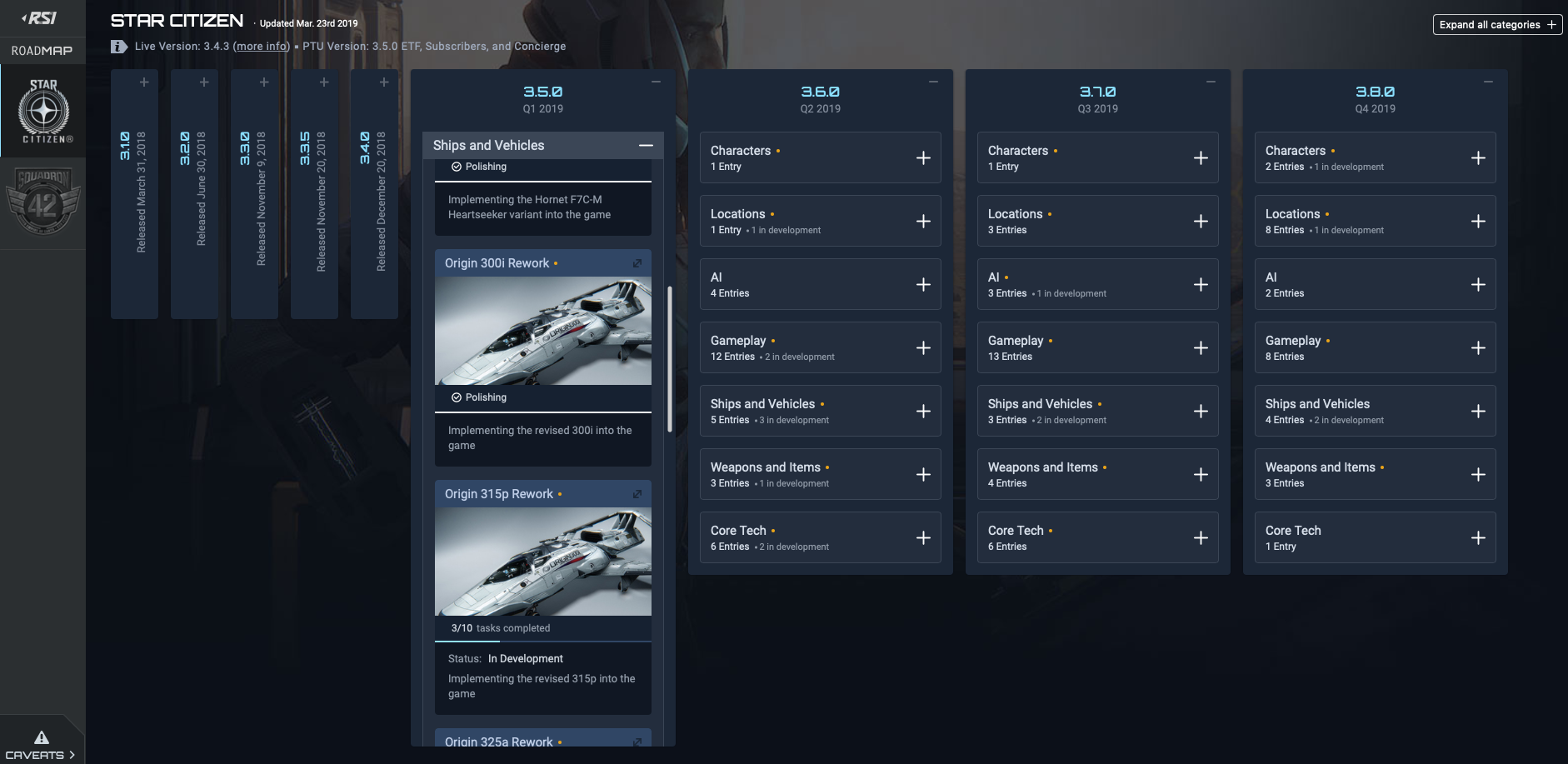Click the 315p tasks completed progress bar
Screen dimensions: 1568x764
(543, 642)
